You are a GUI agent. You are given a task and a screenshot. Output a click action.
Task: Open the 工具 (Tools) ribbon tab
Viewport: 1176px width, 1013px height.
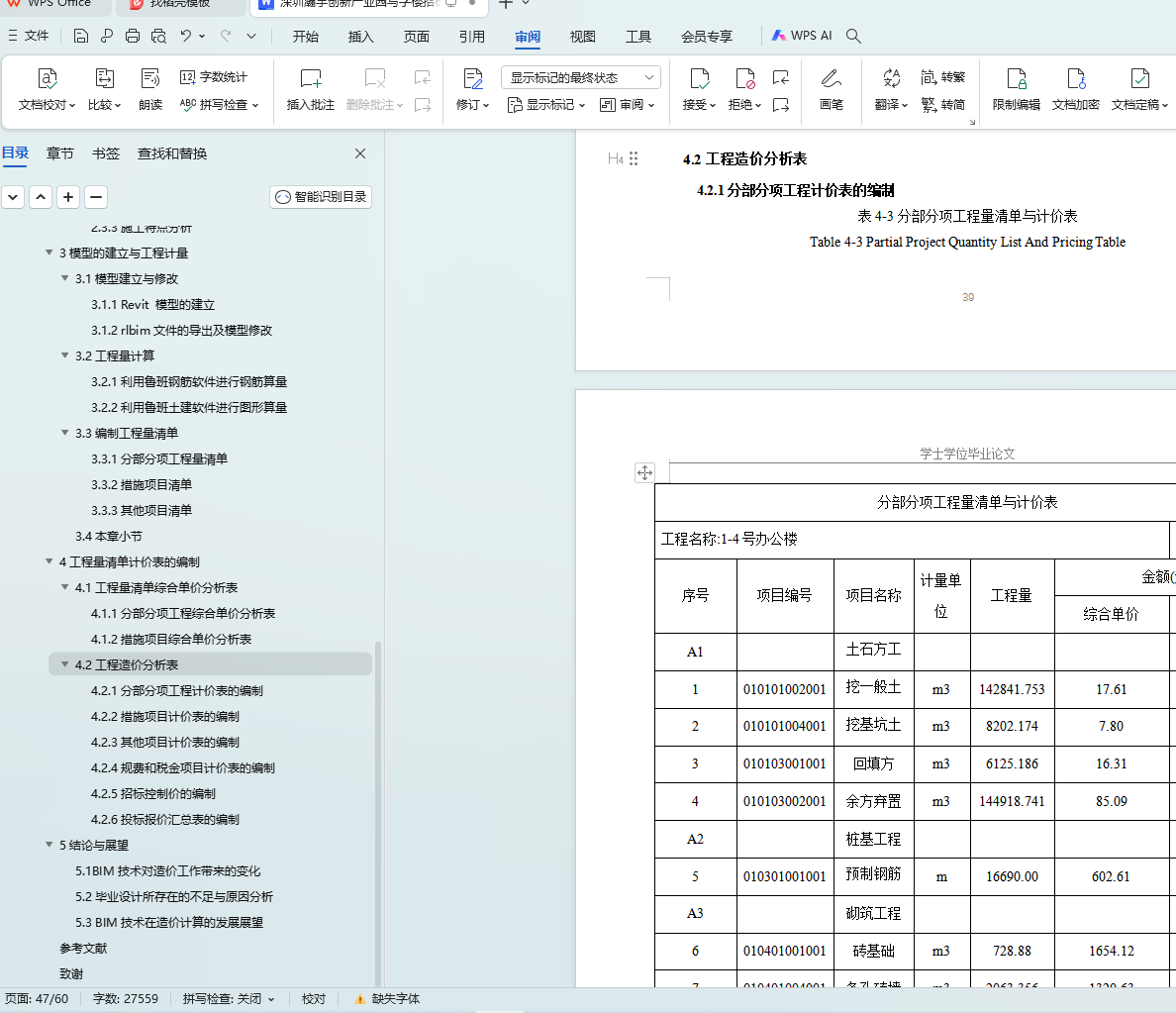tap(638, 36)
